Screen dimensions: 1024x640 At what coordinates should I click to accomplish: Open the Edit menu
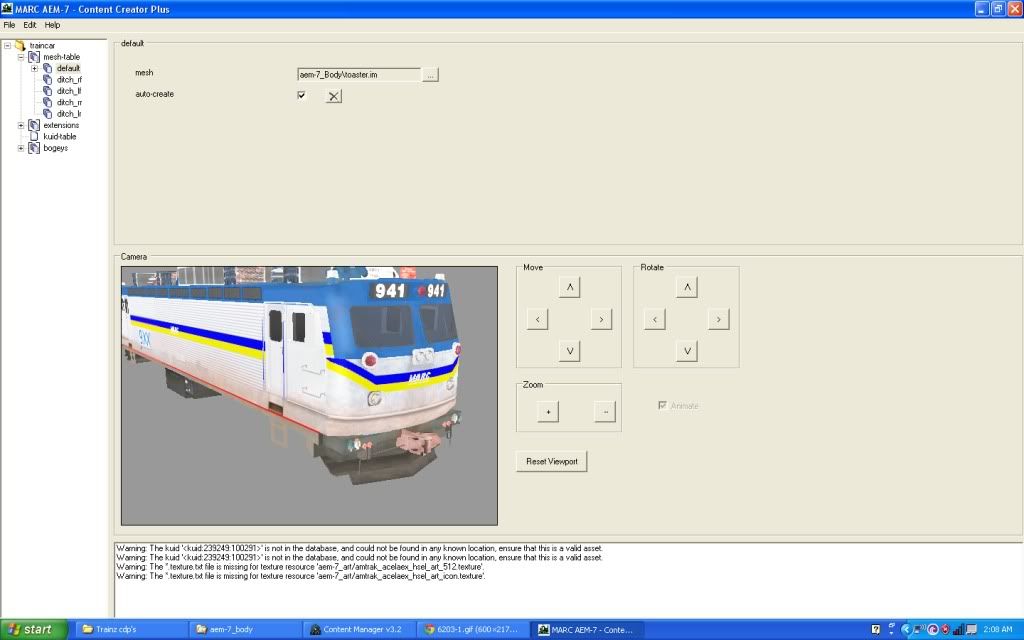(30, 25)
